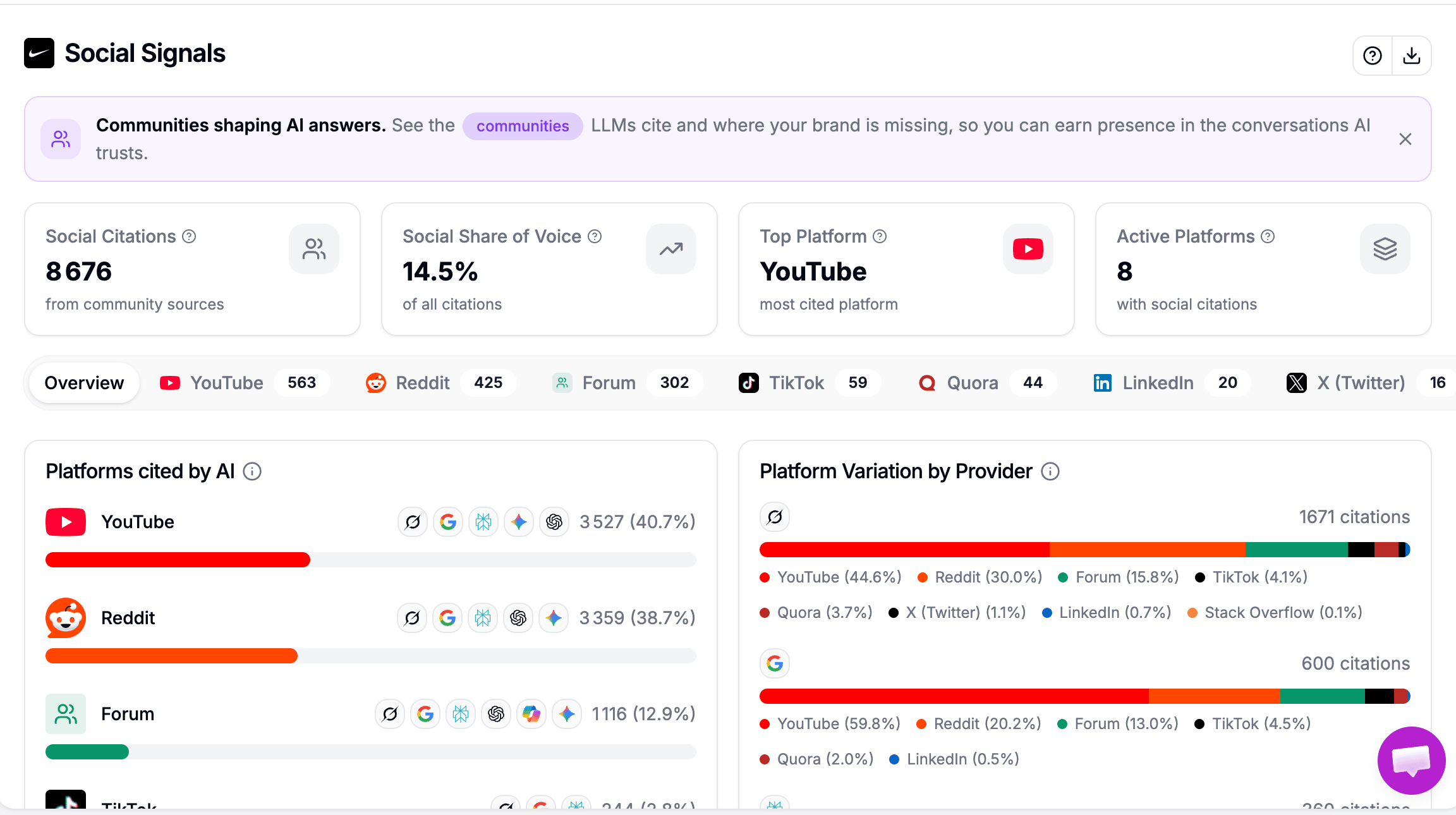Click the YouTube icon in Top Platform card
Viewport: 1456px width, 815px height.
pyautogui.click(x=1028, y=249)
